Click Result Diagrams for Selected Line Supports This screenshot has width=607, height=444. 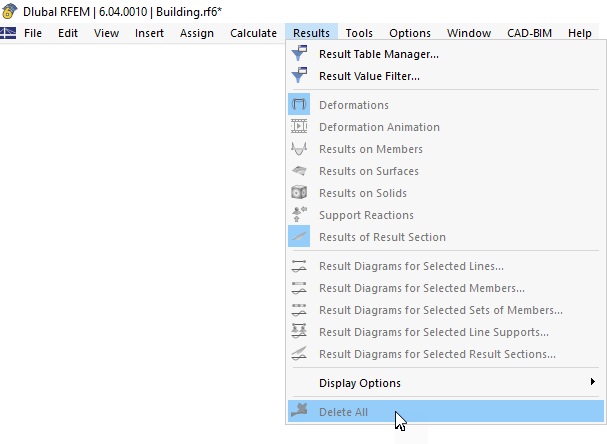(x=433, y=332)
